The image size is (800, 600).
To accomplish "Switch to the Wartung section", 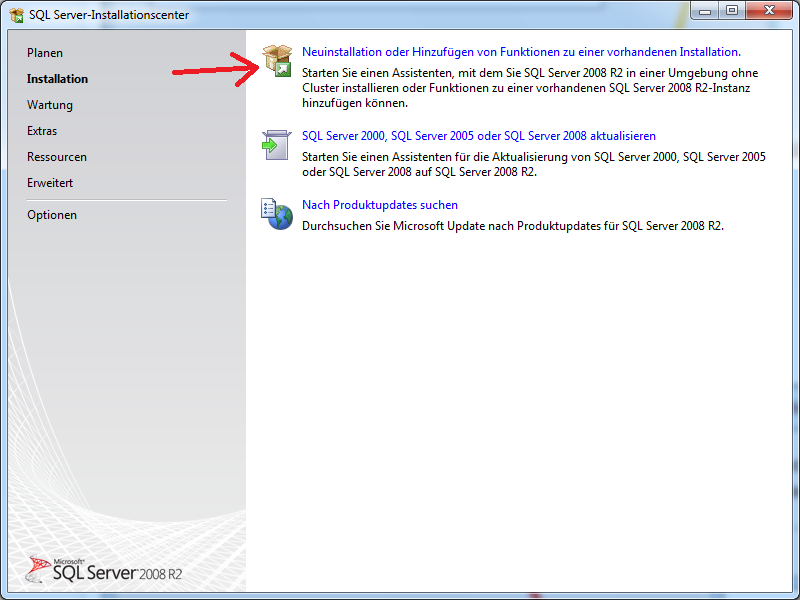I will pyautogui.click(x=50, y=105).
